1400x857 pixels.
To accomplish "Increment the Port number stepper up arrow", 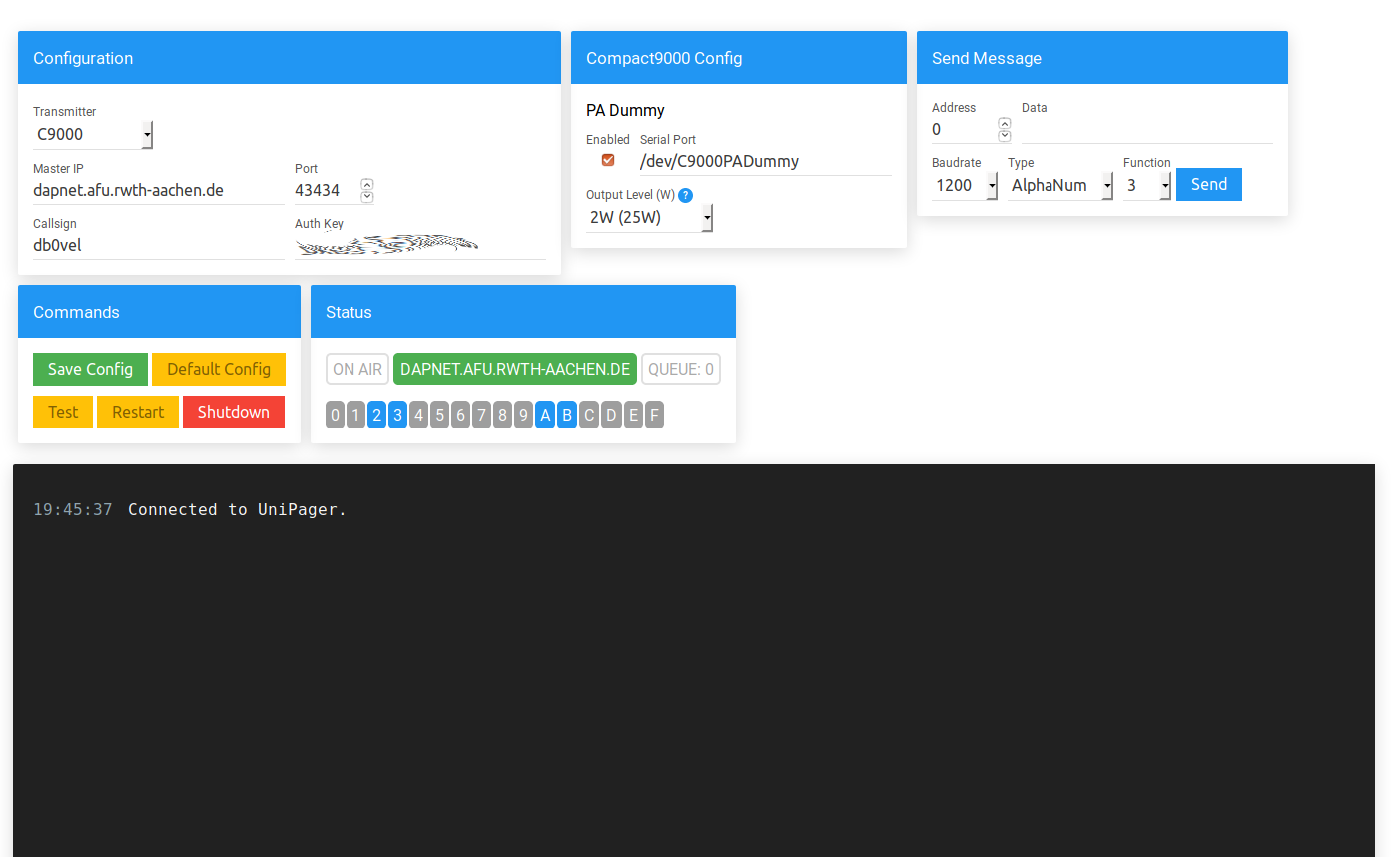I will pos(367,184).
